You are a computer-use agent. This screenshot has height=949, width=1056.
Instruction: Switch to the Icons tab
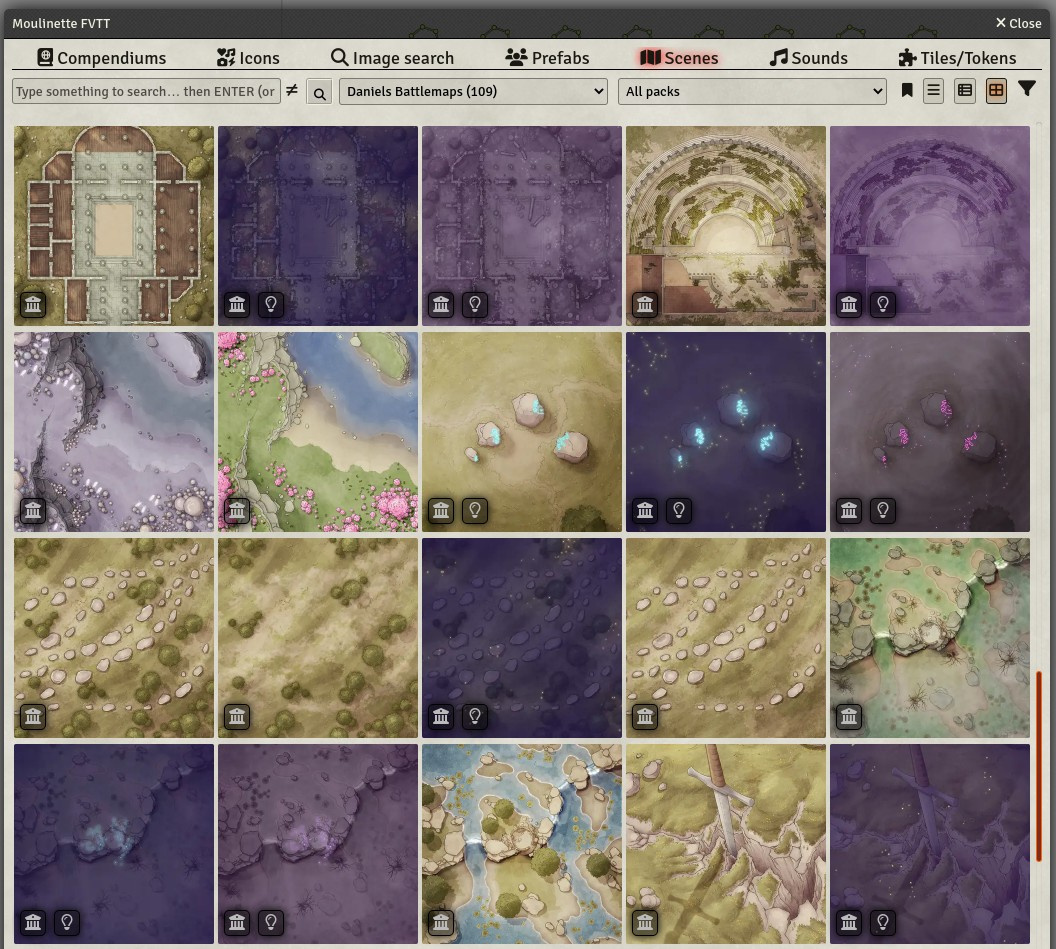pyautogui.click(x=248, y=58)
